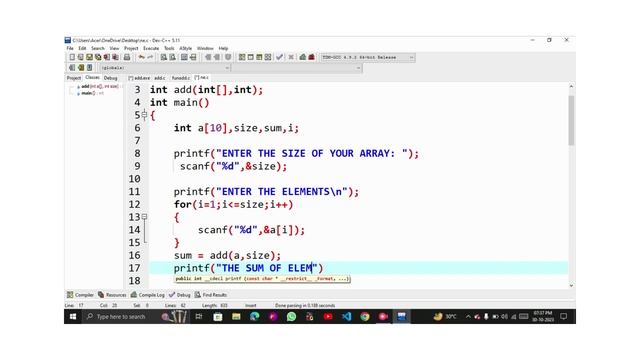Click the Rebuild All toolbar icon
640x360 pixels.
point(268,57)
